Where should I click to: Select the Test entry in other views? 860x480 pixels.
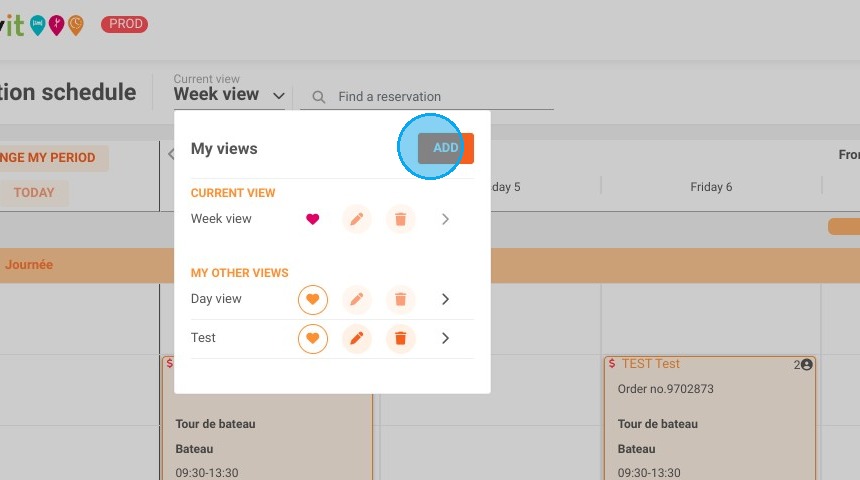click(203, 338)
